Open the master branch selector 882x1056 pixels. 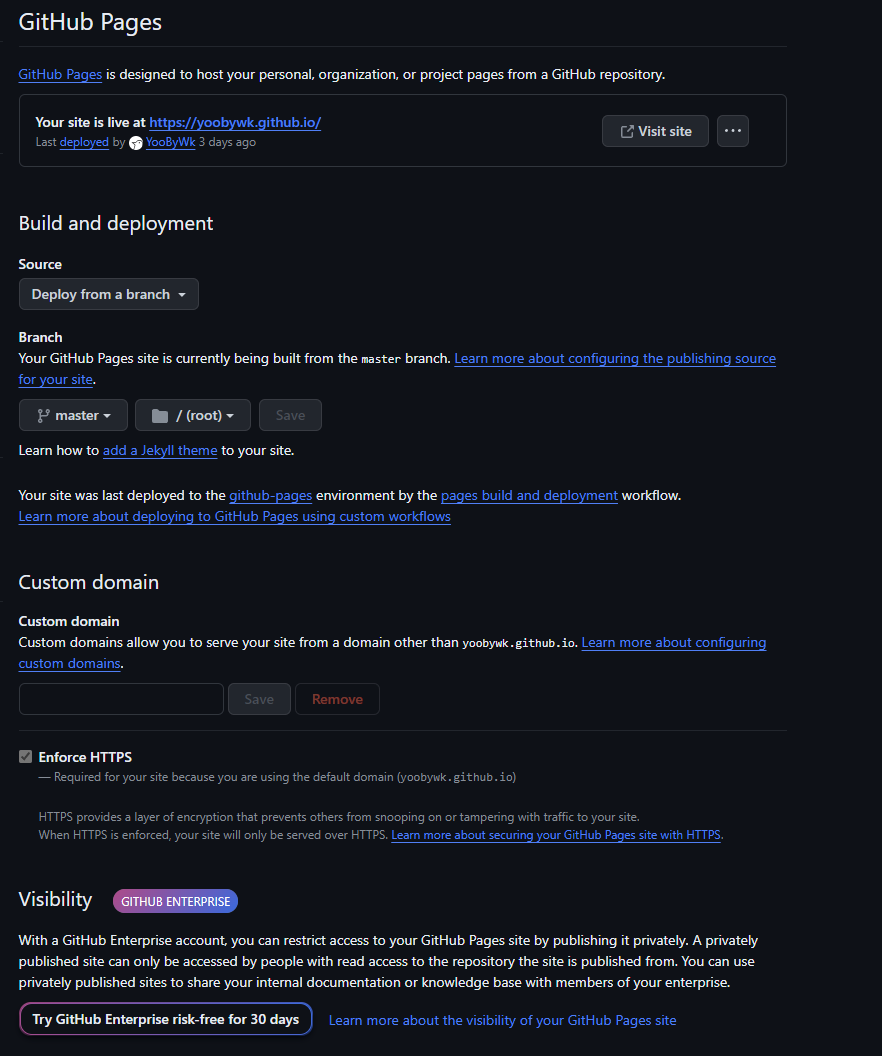(x=73, y=416)
